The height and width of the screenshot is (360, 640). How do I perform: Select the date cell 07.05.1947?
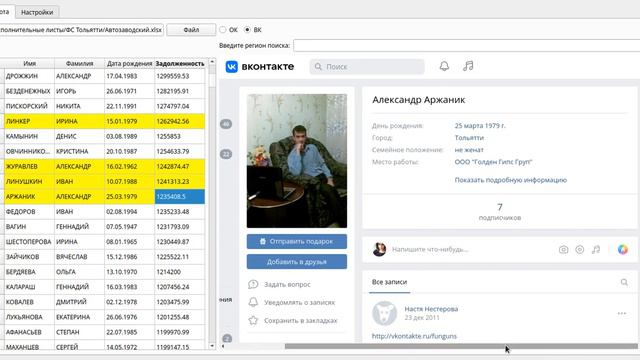(x=129, y=227)
